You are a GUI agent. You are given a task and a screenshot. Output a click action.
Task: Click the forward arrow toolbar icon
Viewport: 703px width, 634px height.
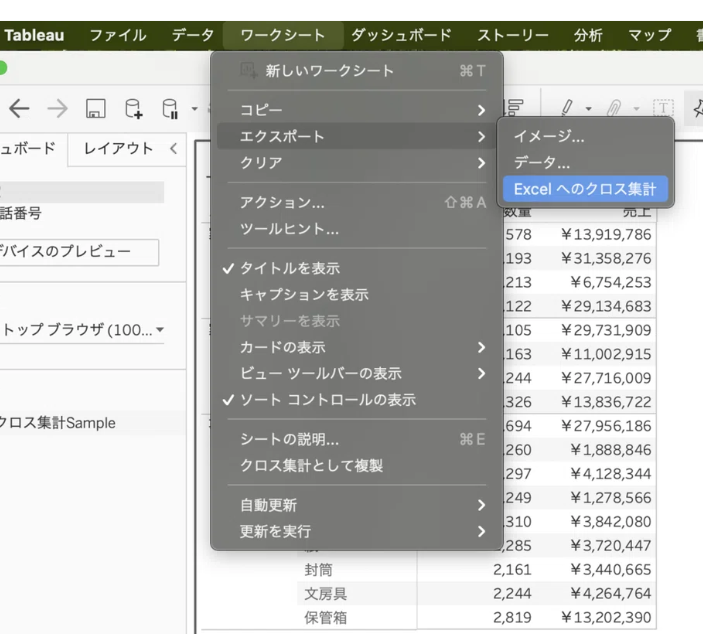coord(57,109)
